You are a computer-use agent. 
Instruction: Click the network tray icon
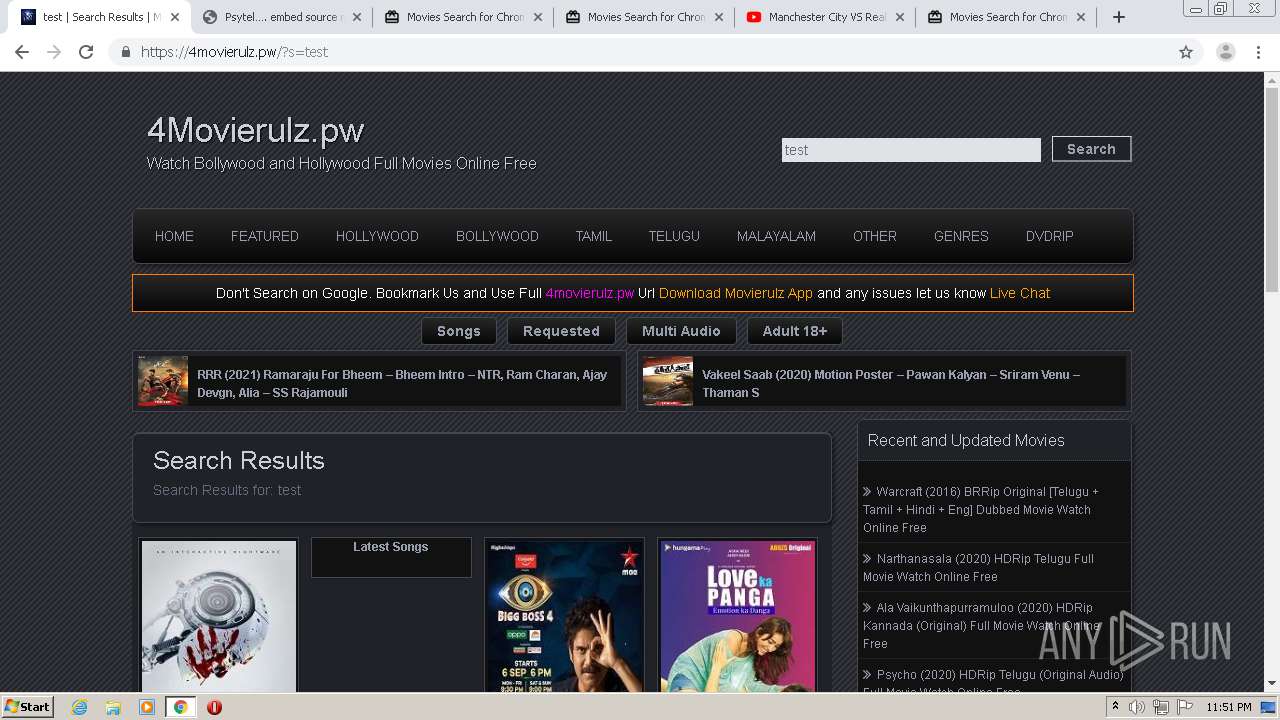pyautogui.click(x=1160, y=707)
